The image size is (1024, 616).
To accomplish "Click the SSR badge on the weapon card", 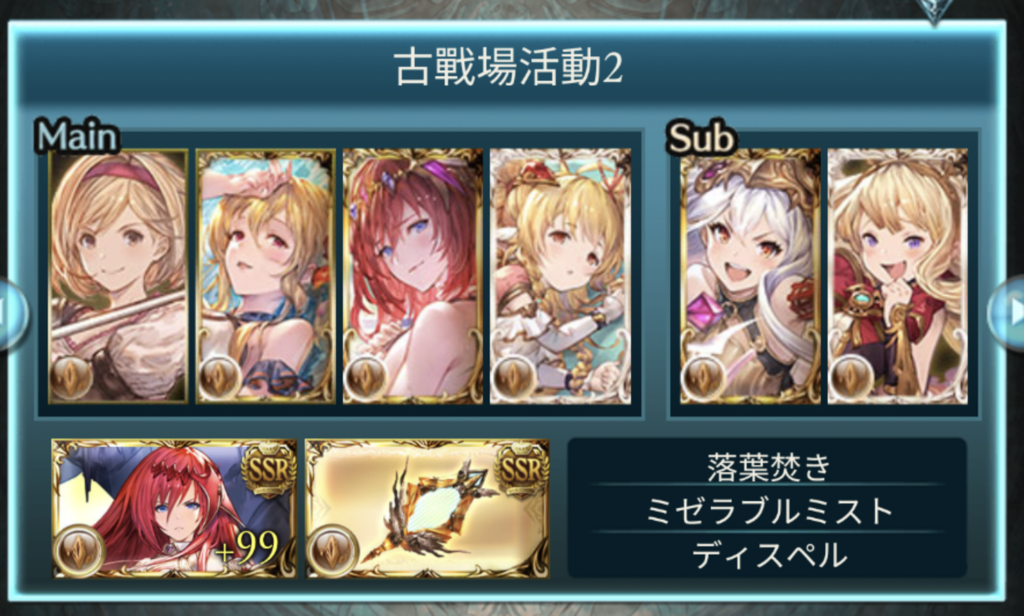I will 520,470.
